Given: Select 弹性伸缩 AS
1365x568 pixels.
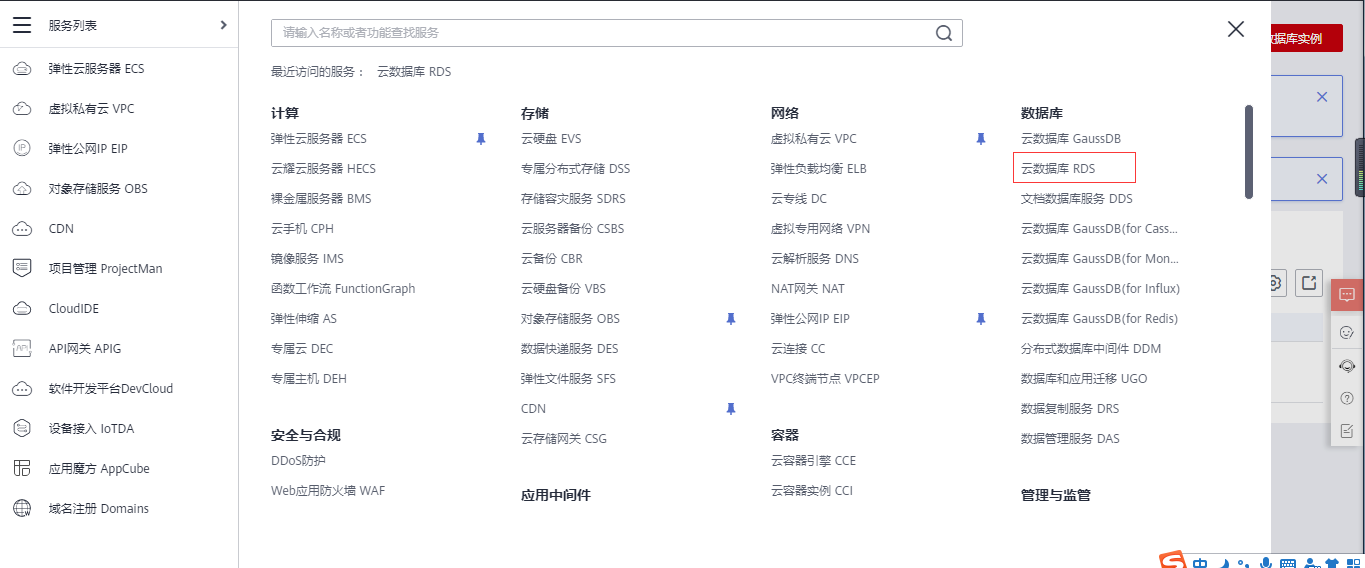Looking at the screenshot, I should 304,319.
